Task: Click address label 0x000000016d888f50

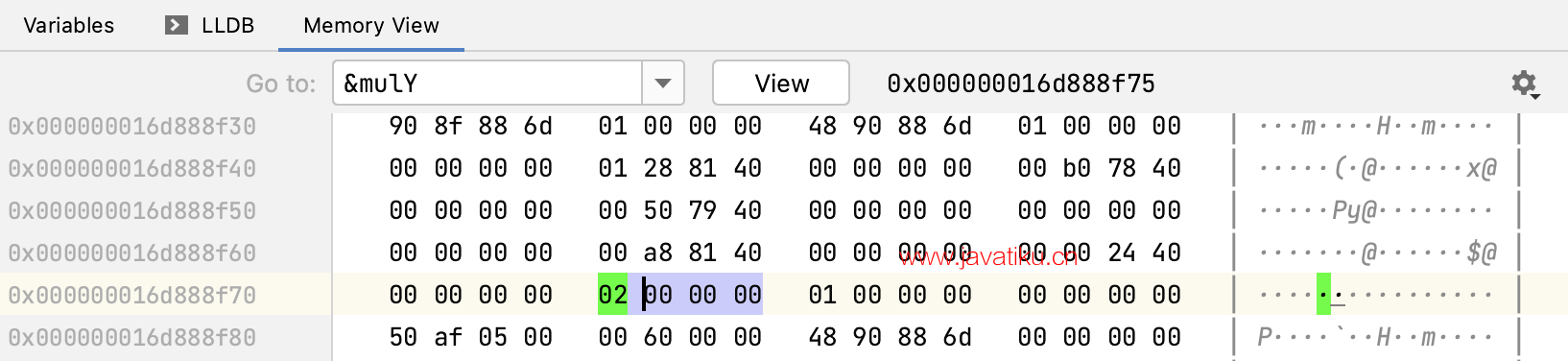Action: (x=132, y=210)
